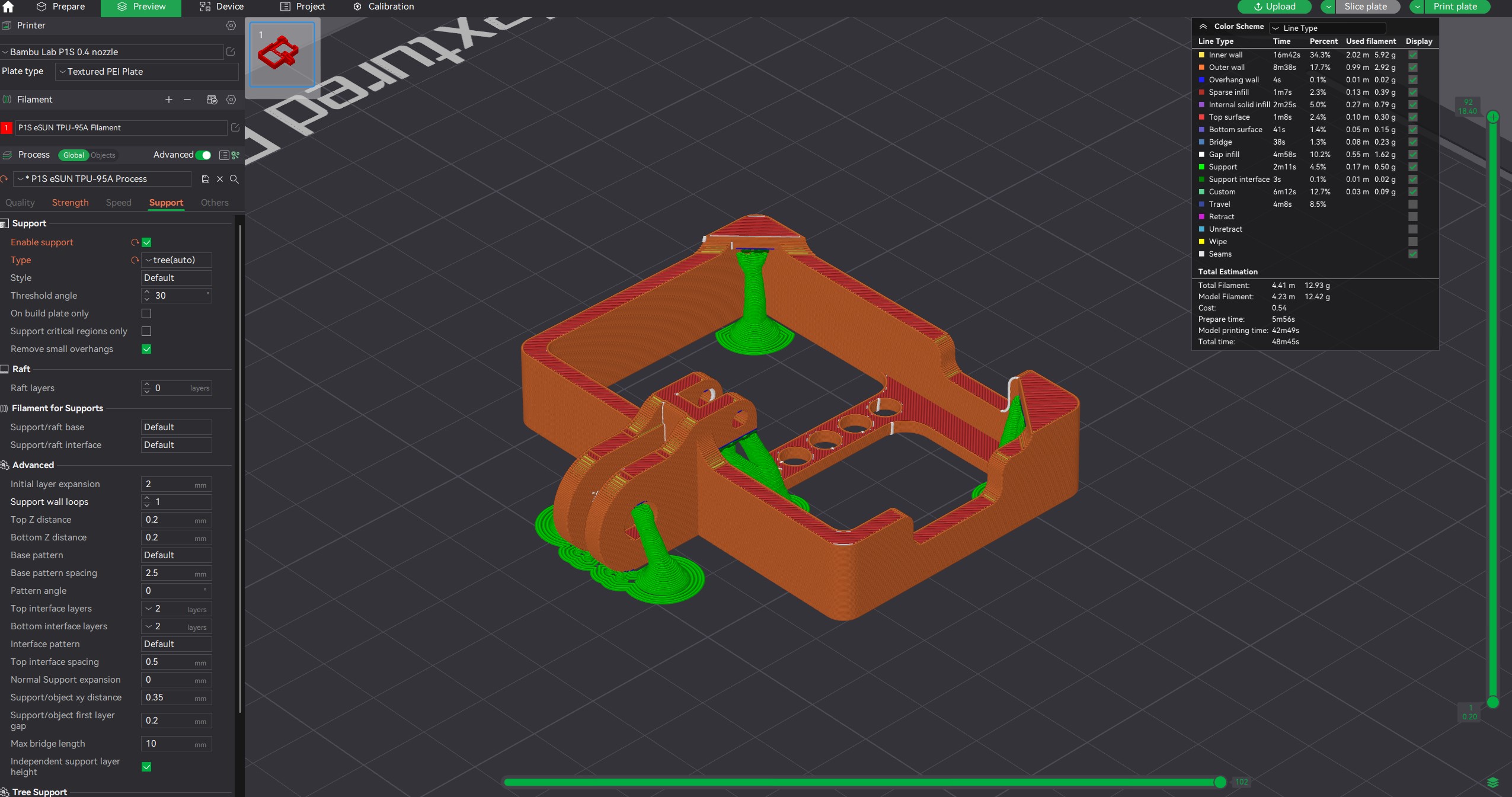
Task: Click the red filament 1 color swatch
Action: click(x=7, y=127)
